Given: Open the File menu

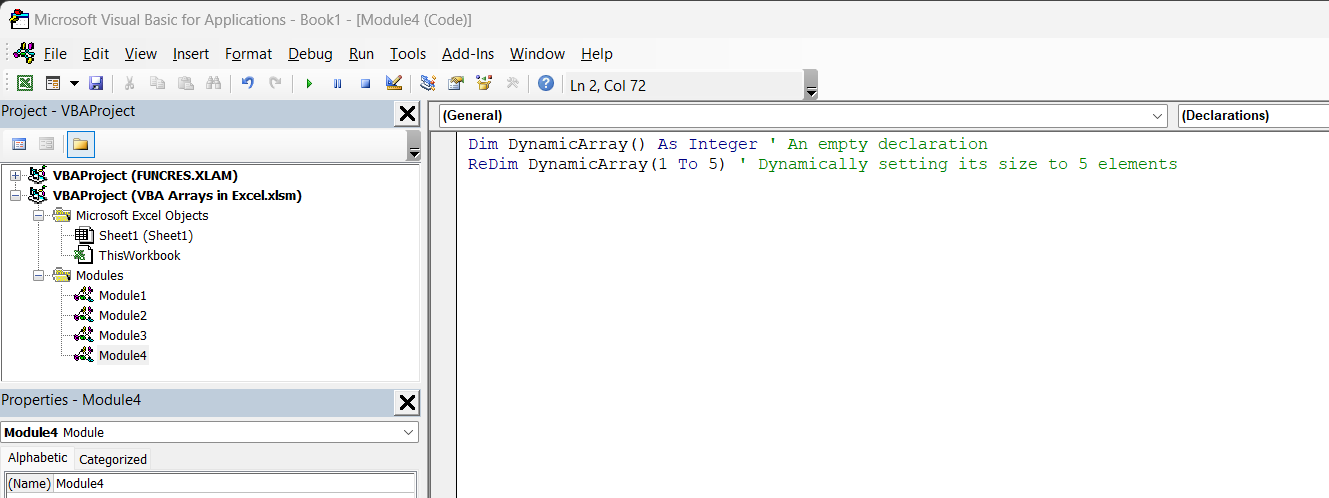Looking at the screenshot, I should (55, 54).
